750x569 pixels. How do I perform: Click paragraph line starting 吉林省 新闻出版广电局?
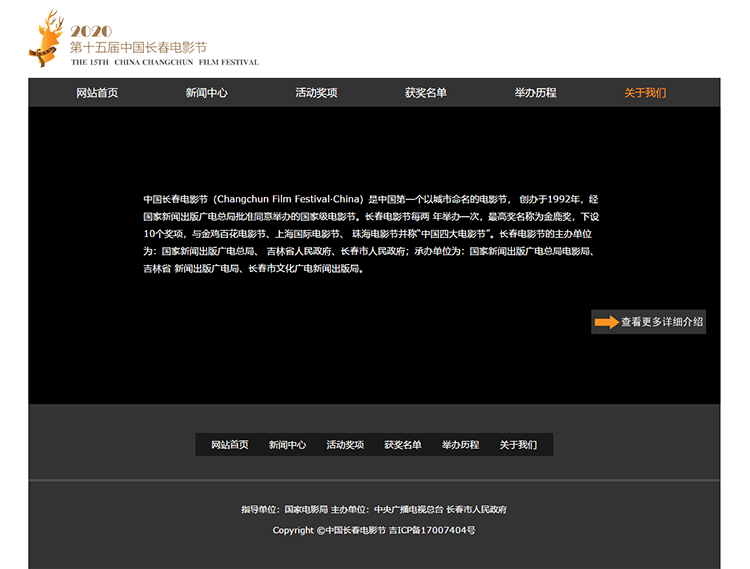(x=254, y=269)
